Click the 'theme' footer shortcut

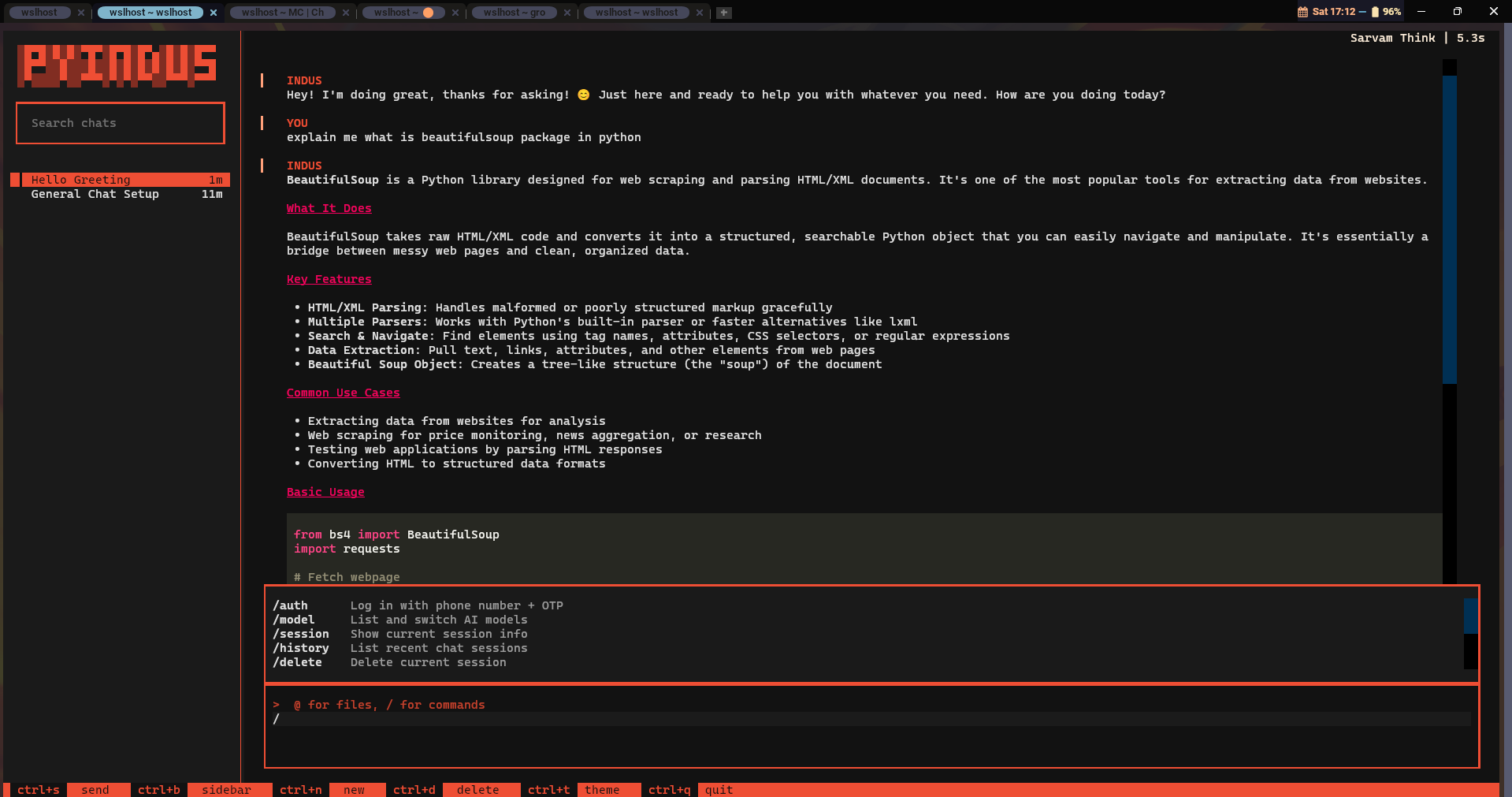602,790
